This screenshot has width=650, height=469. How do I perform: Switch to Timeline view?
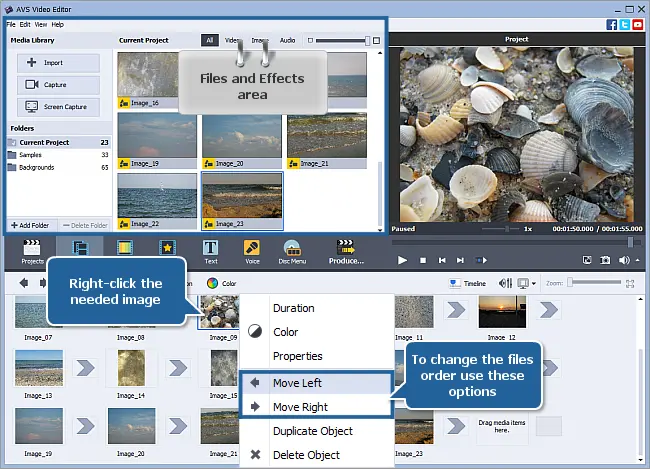[x=468, y=283]
